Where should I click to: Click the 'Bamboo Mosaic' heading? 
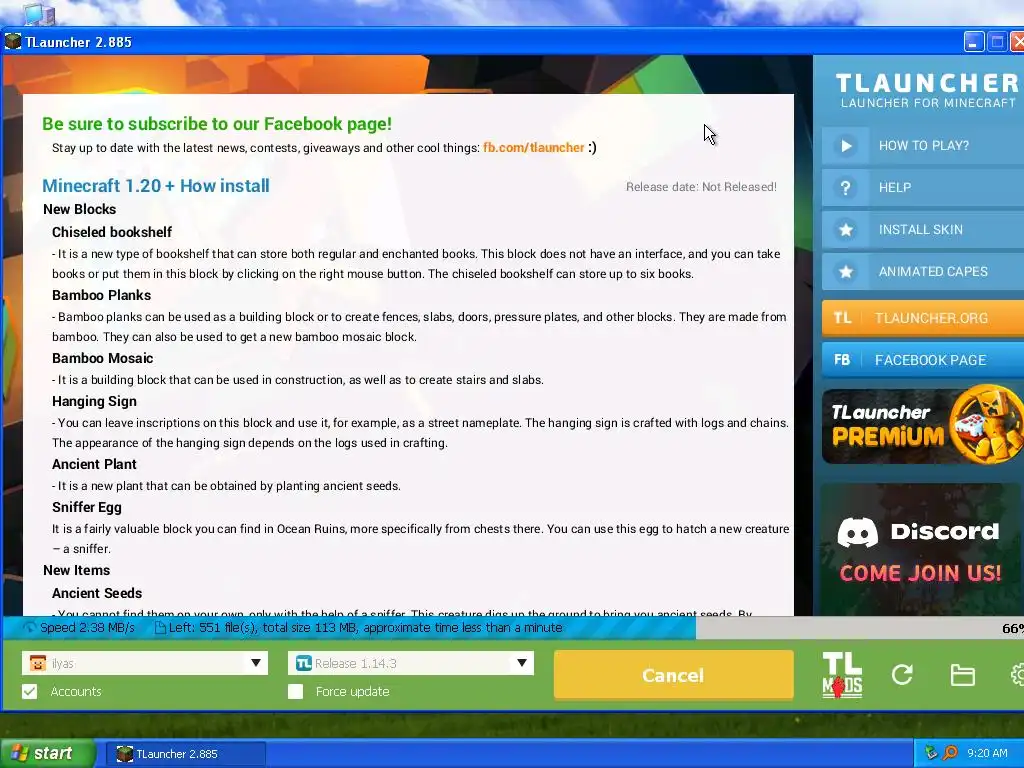click(x=103, y=359)
